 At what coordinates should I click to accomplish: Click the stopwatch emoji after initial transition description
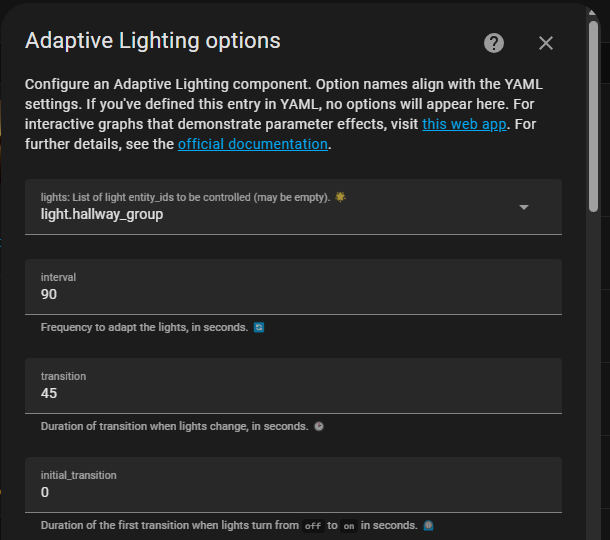coord(428,525)
